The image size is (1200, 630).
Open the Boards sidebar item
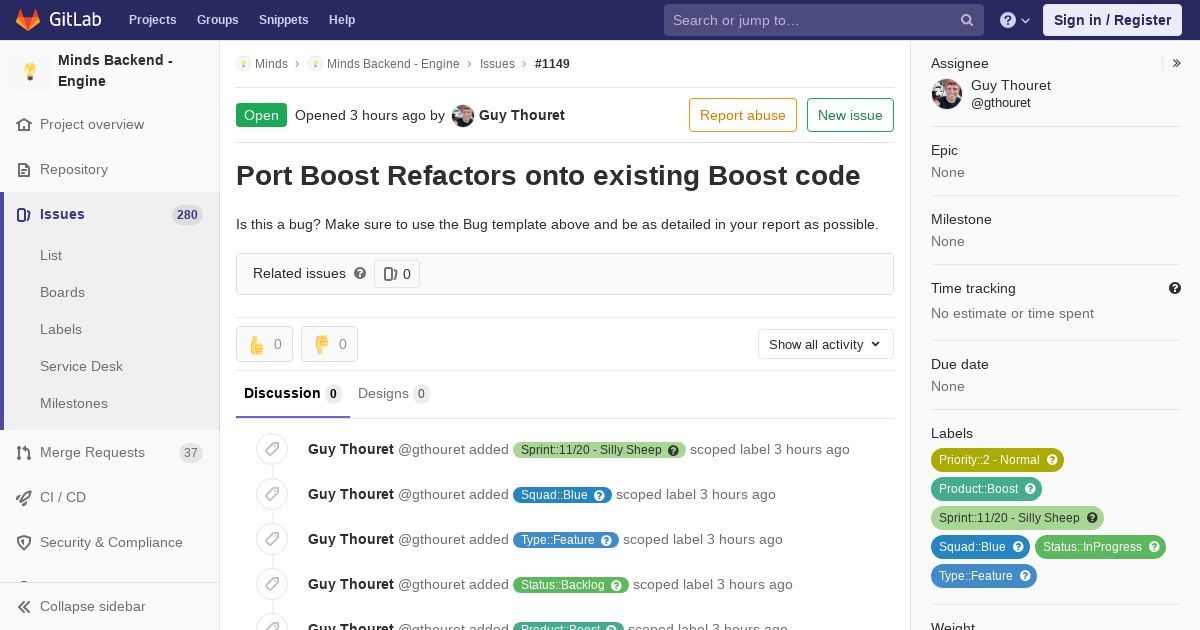click(x=62, y=292)
